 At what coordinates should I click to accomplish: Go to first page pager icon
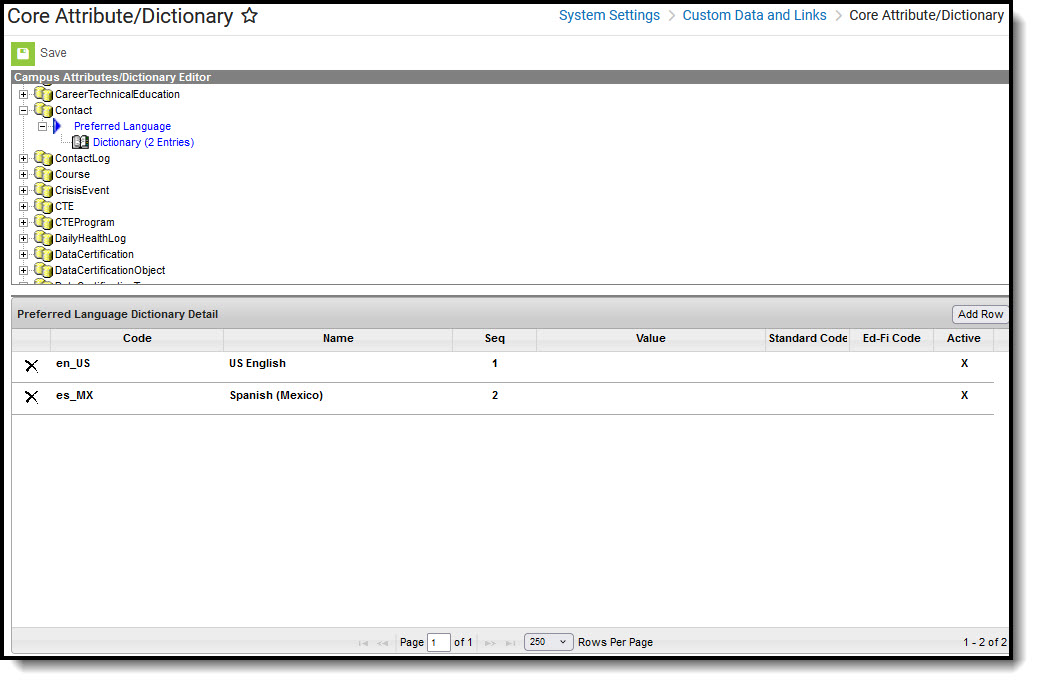click(363, 643)
